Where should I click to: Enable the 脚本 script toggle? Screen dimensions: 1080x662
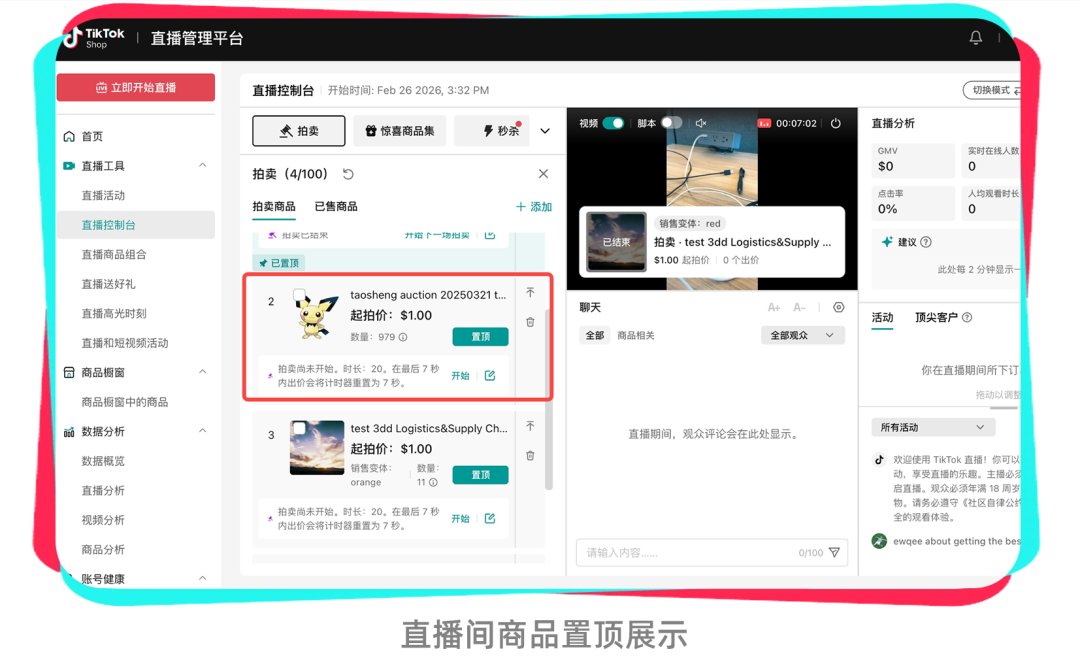(x=671, y=123)
